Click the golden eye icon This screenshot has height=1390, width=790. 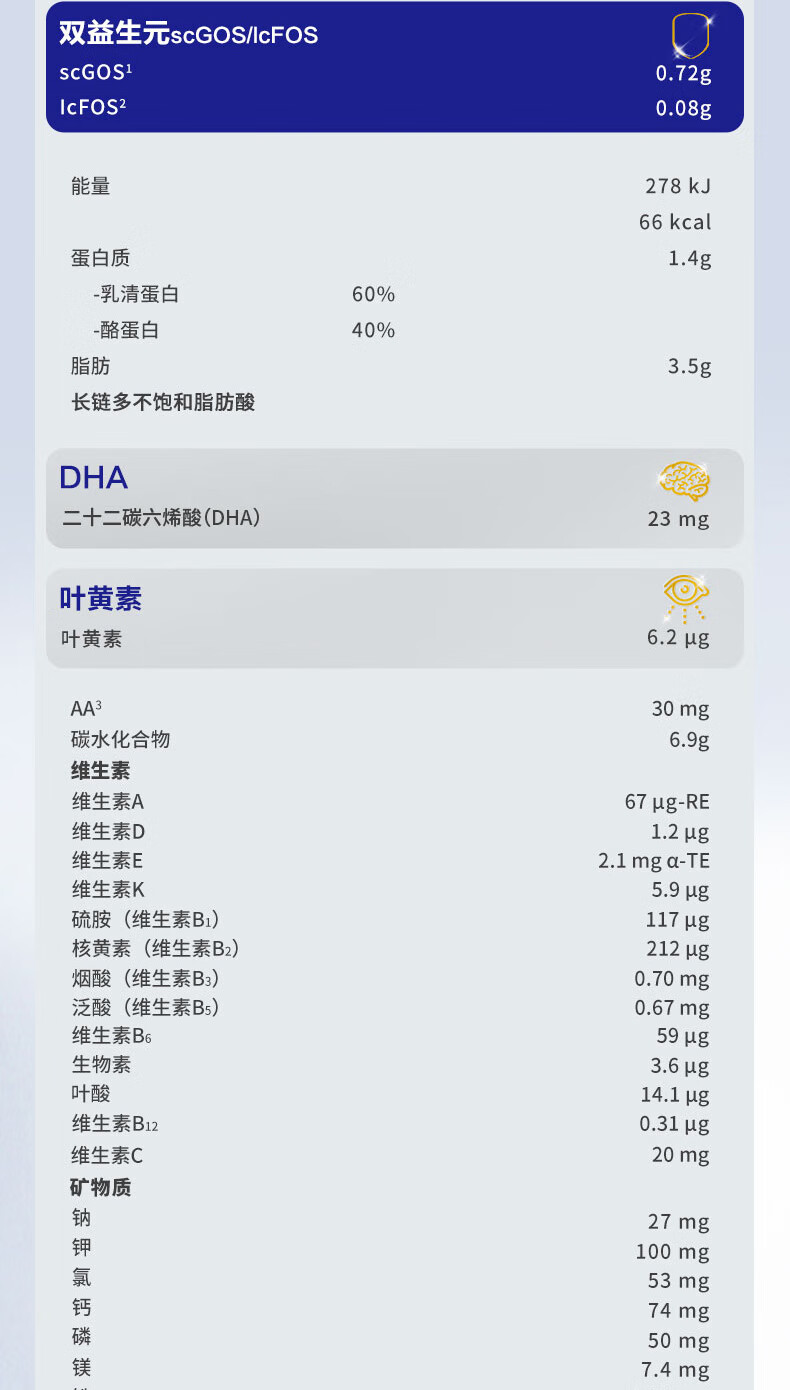(687, 598)
